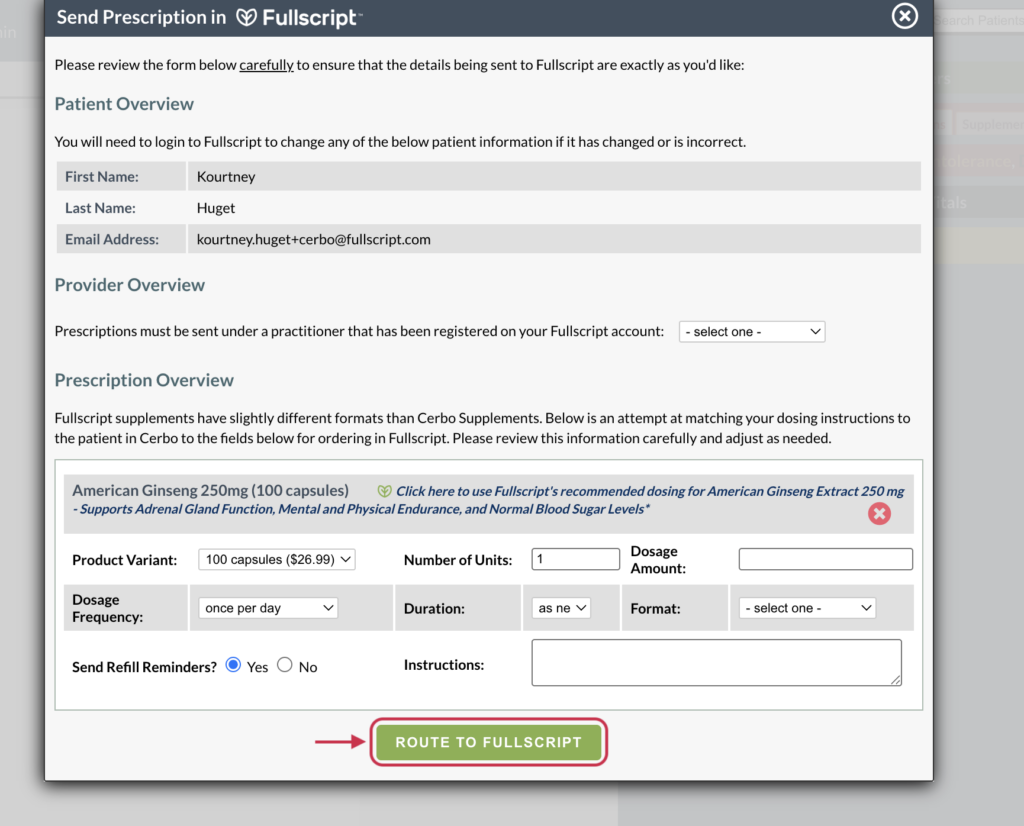The width and height of the screenshot is (1024, 826).
Task: Close the Send Prescription dialog
Action: pos(904,16)
